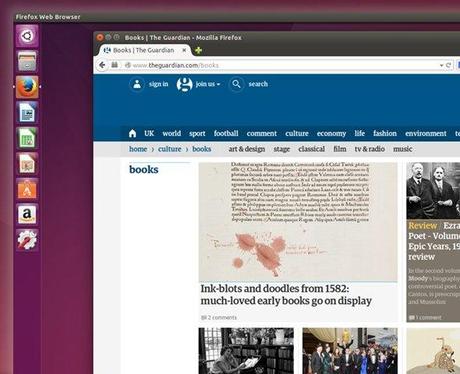Open the black-and-white library reader thumbnail

click(246, 351)
